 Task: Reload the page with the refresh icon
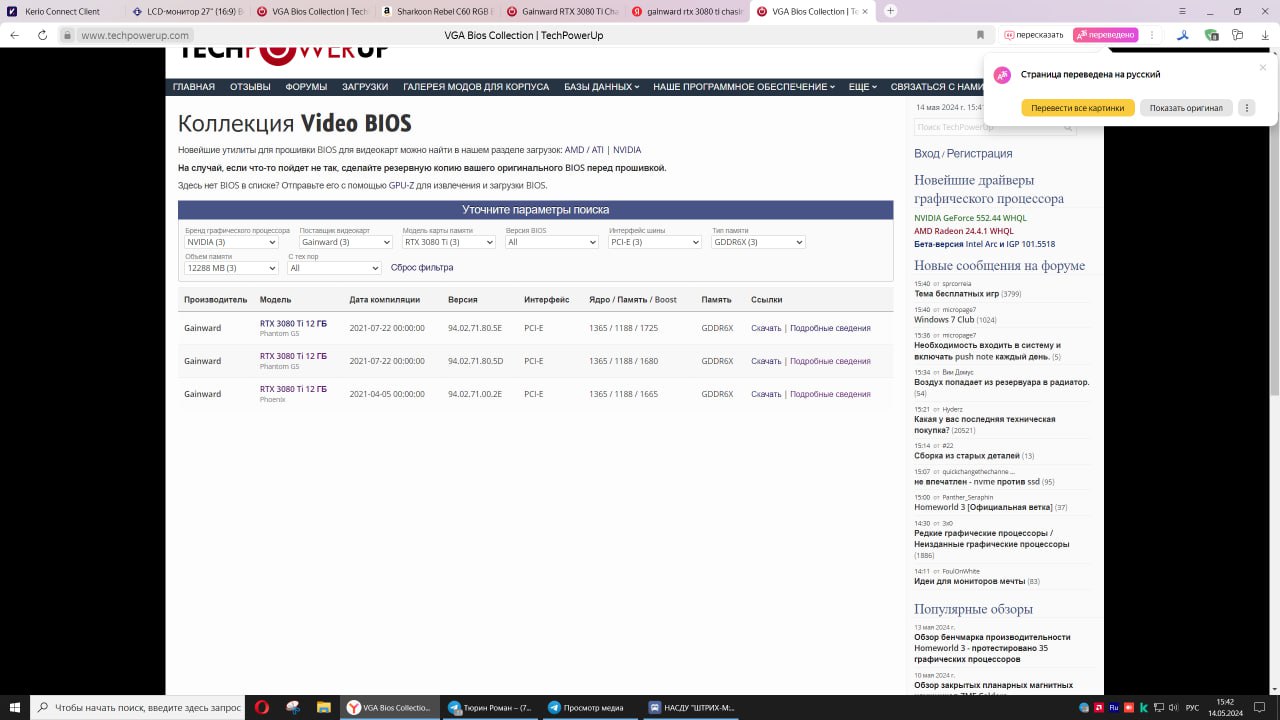pos(42,35)
